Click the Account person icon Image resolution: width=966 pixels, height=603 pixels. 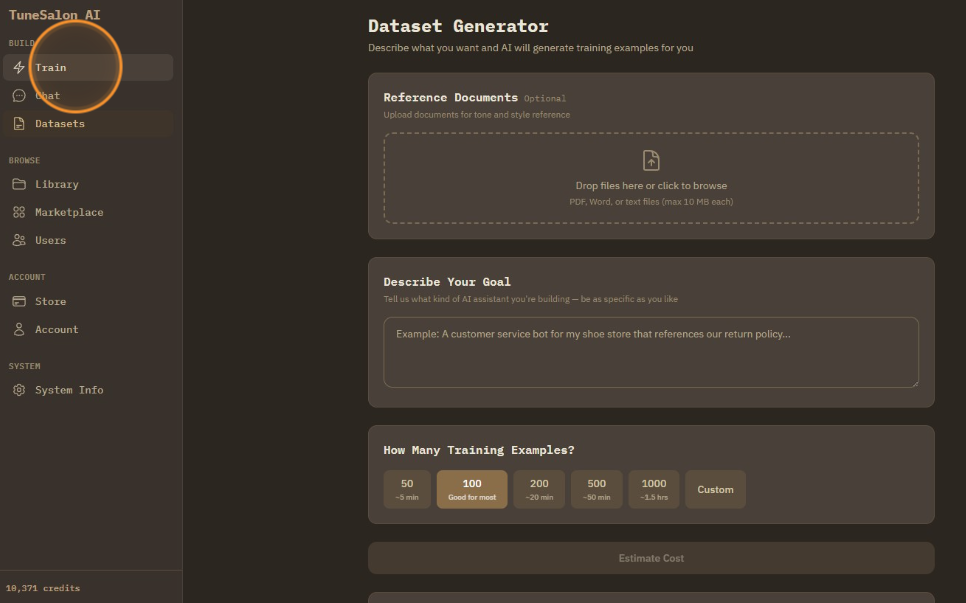click(19, 329)
